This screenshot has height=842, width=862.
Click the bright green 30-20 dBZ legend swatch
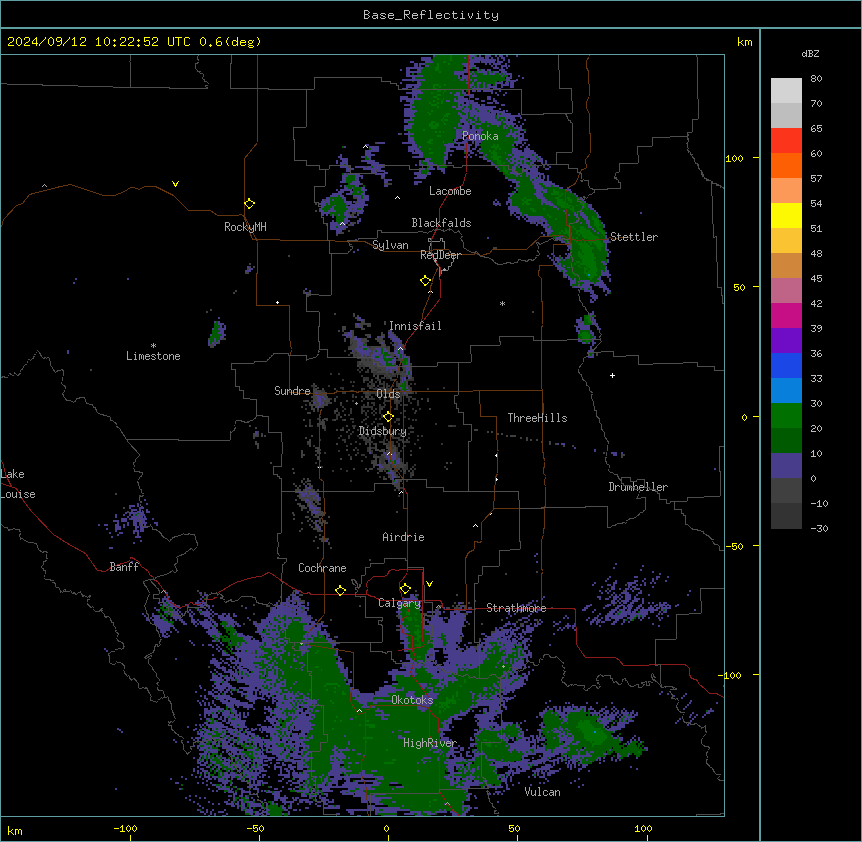[786, 416]
